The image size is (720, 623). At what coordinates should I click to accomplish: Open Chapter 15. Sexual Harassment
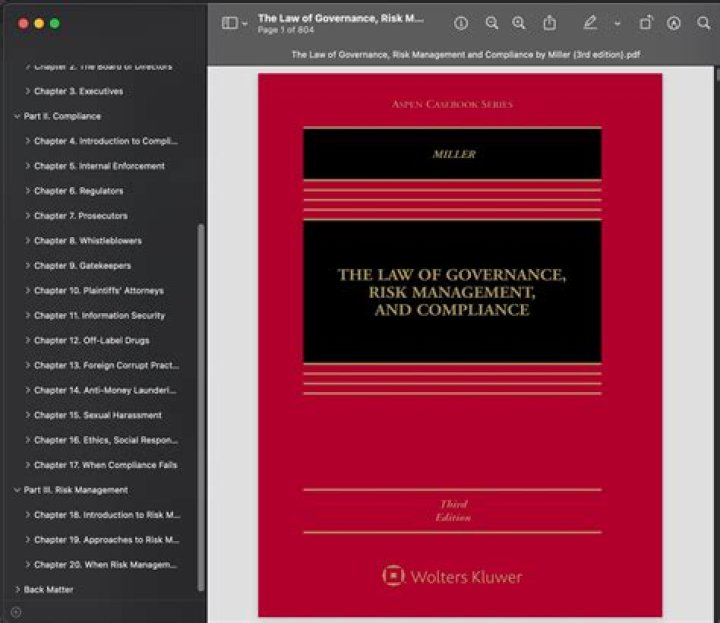(98, 415)
